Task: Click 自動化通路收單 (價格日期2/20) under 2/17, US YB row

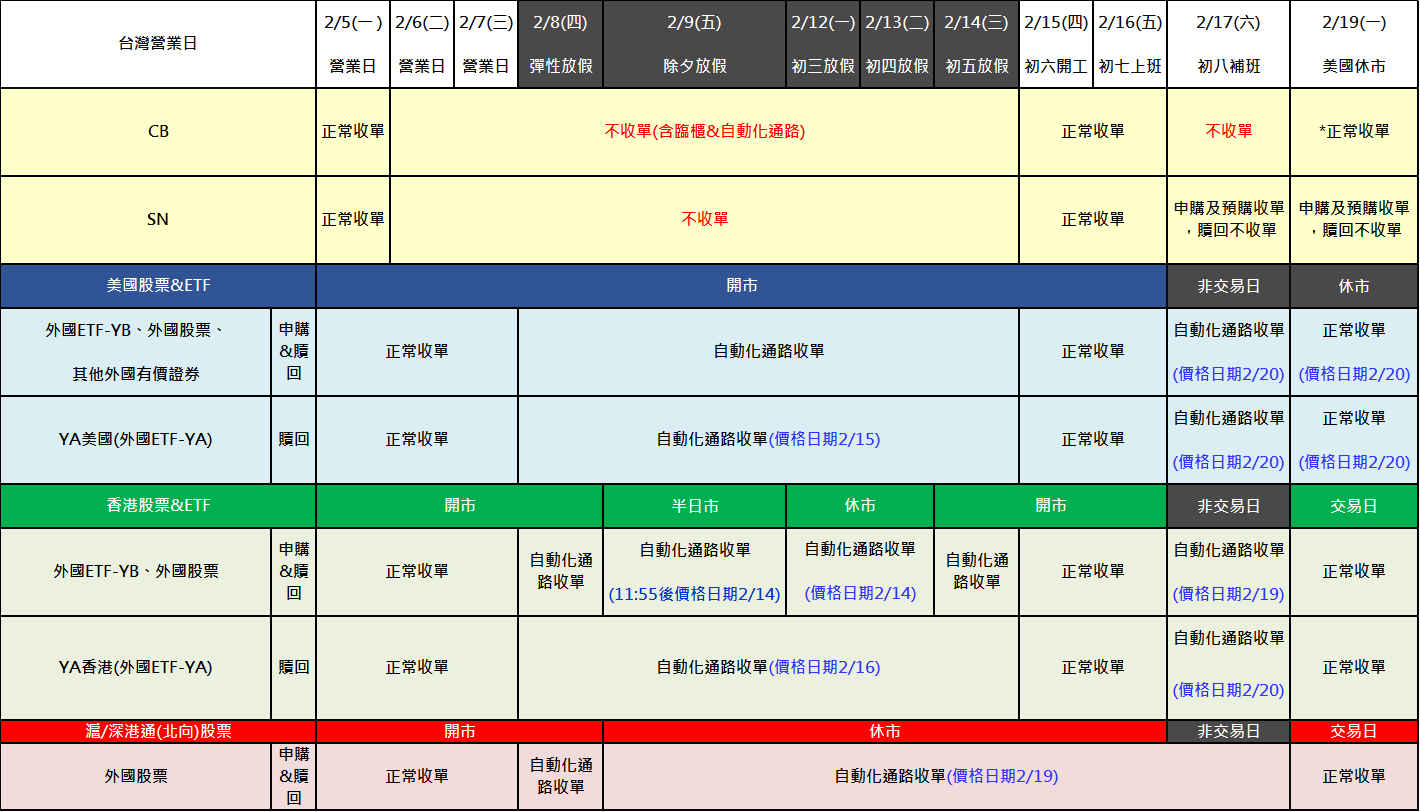Action: [x=1229, y=352]
